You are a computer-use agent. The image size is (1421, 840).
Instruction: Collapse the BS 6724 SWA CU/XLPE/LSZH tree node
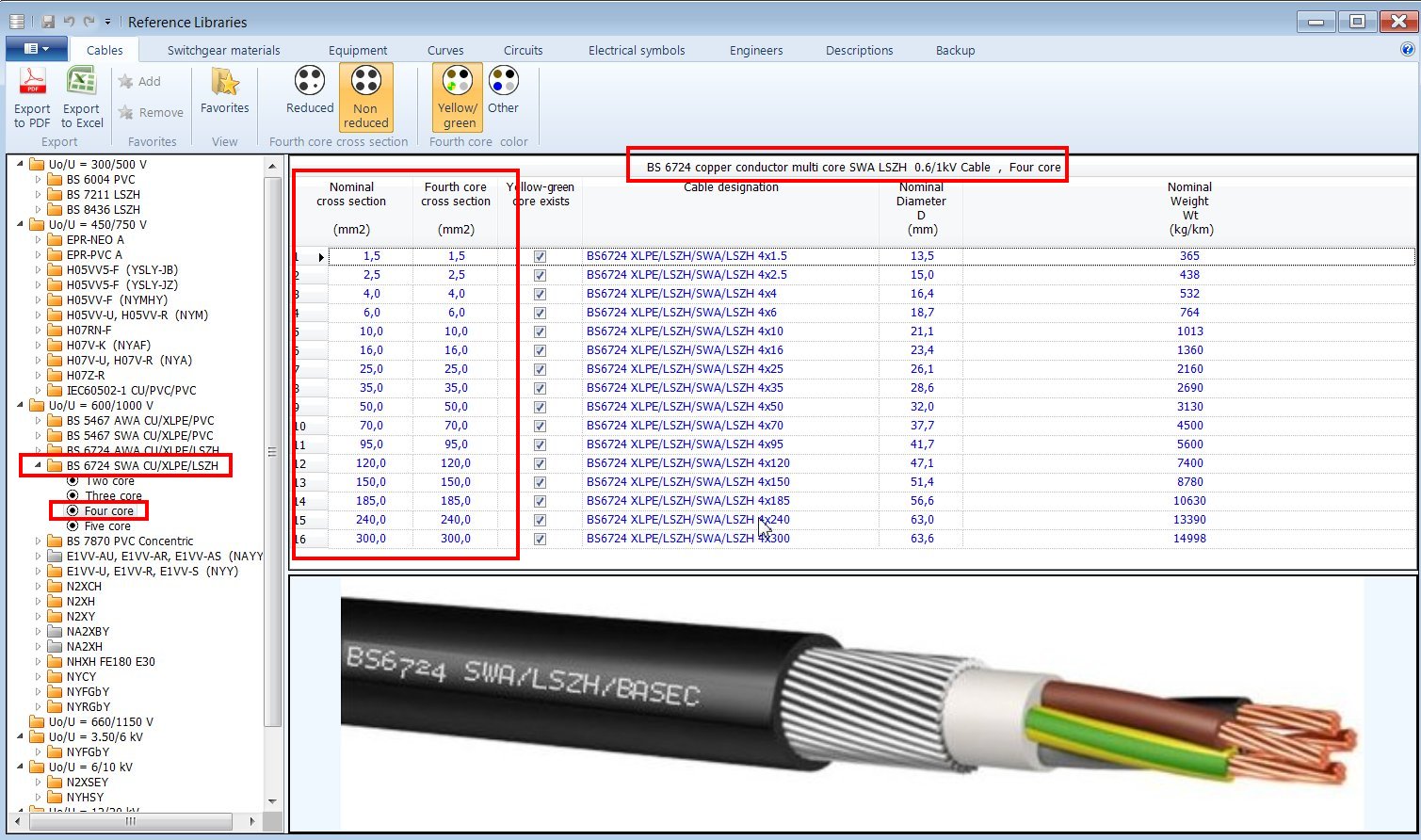click(36, 464)
